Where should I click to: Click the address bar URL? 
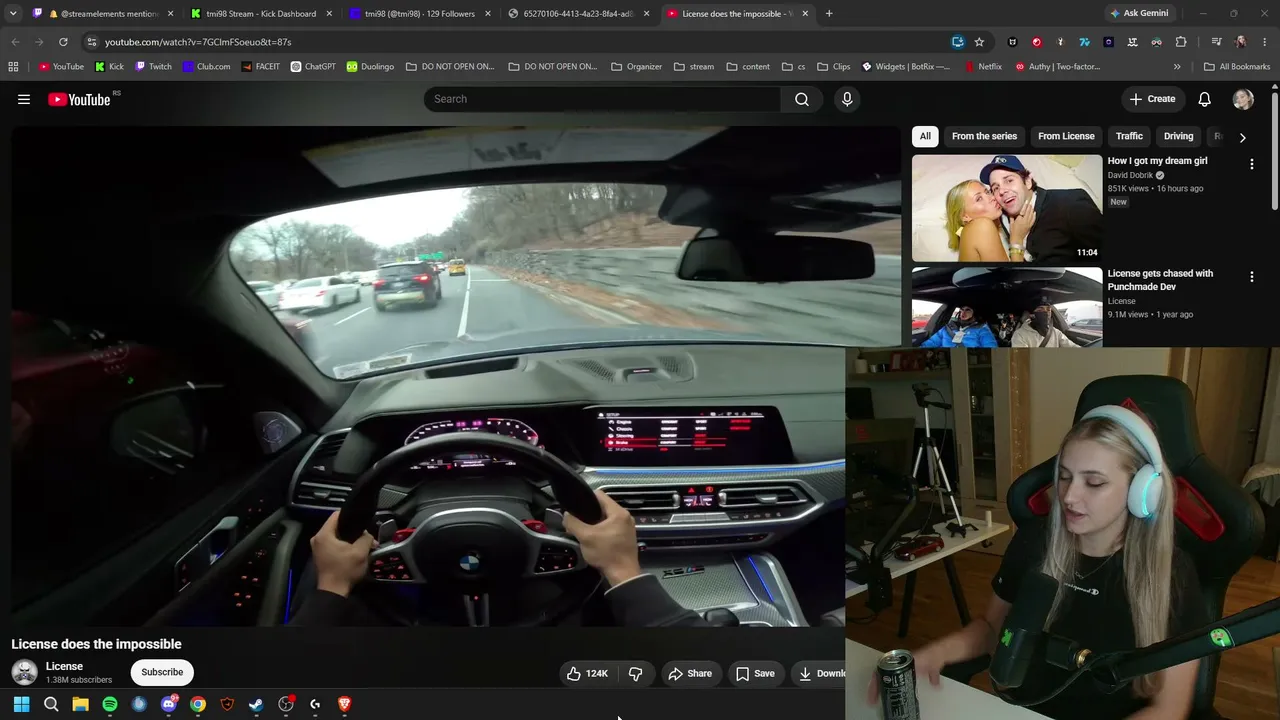pyautogui.click(x=198, y=42)
